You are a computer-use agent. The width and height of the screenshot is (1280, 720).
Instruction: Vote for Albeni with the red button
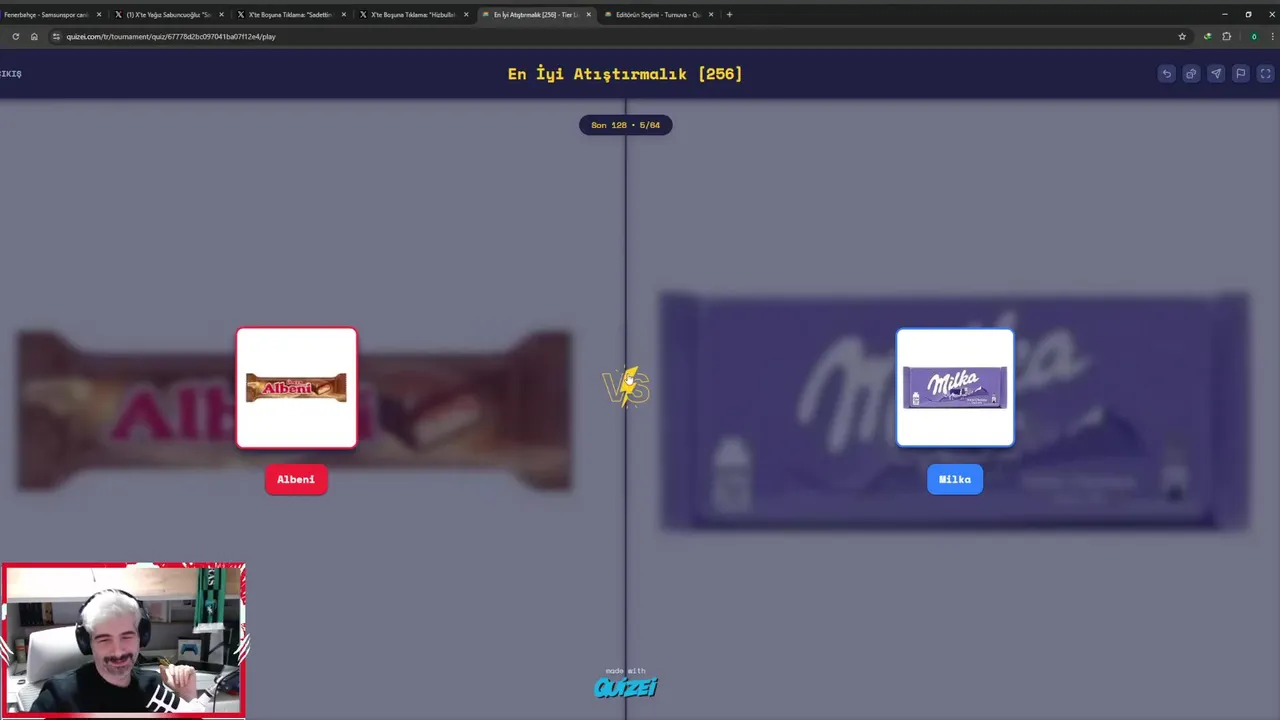click(296, 480)
